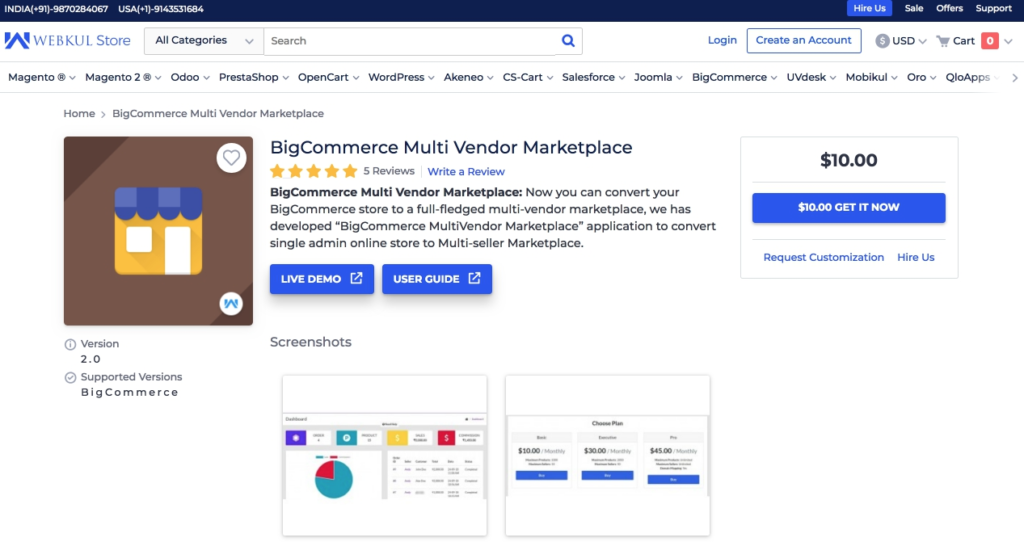Open the dashboard screenshot thumbnail
The height and width of the screenshot is (542, 1024).
(x=385, y=456)
